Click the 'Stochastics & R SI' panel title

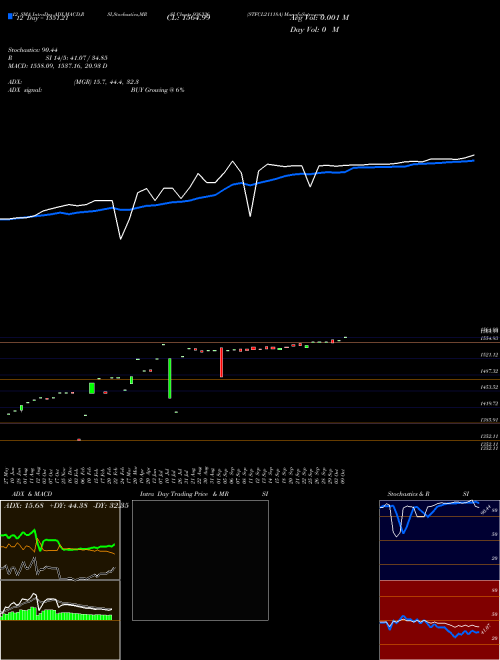428,494
